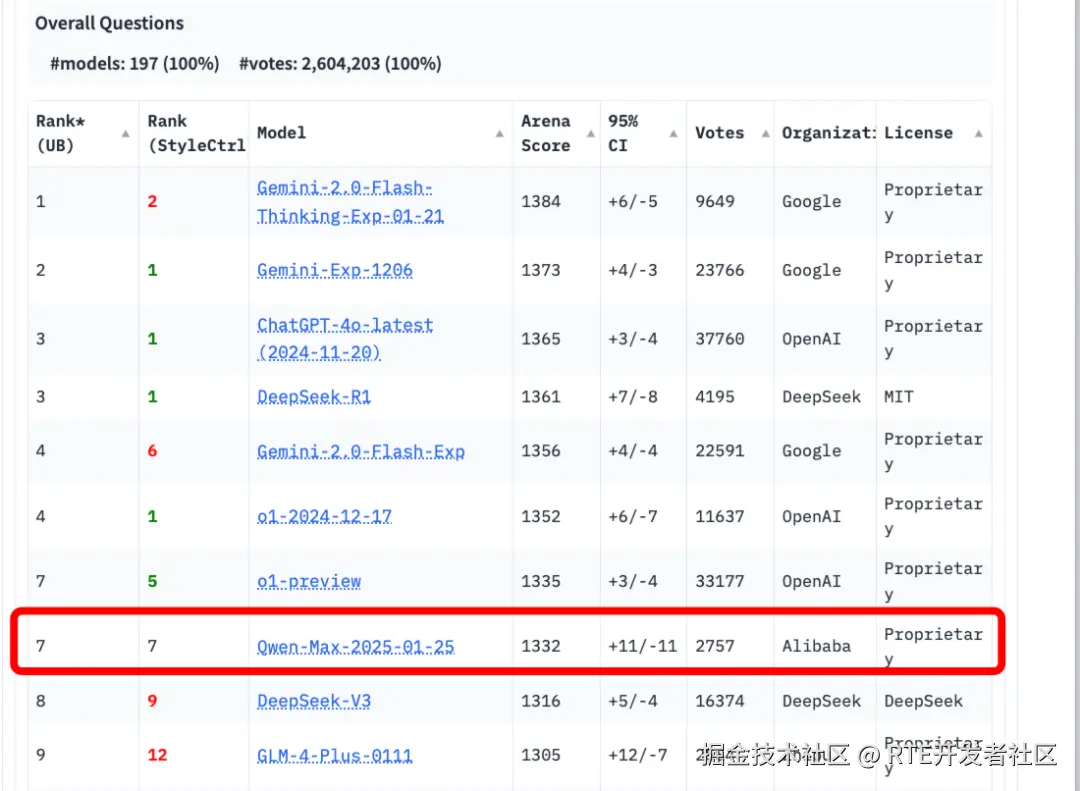1080x791 pixels.
Task: Click StyleCtrl rank 12 in GLM-4-Plus row
Action: pyautogui.click(x=157, y=755)
